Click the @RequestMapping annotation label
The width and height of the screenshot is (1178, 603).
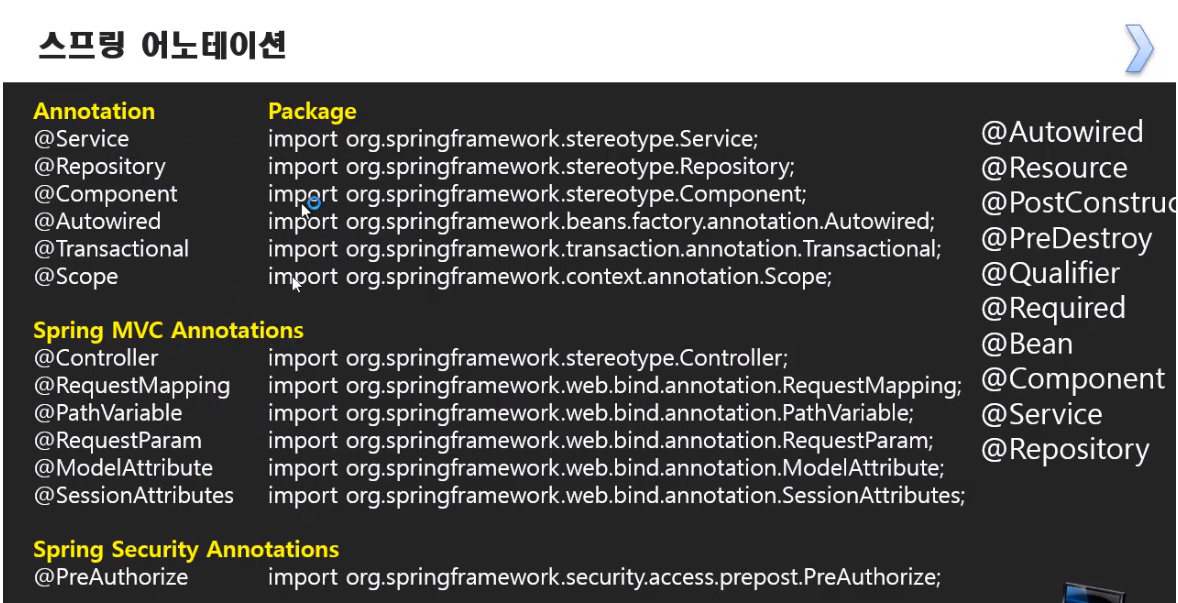(131, 386)
